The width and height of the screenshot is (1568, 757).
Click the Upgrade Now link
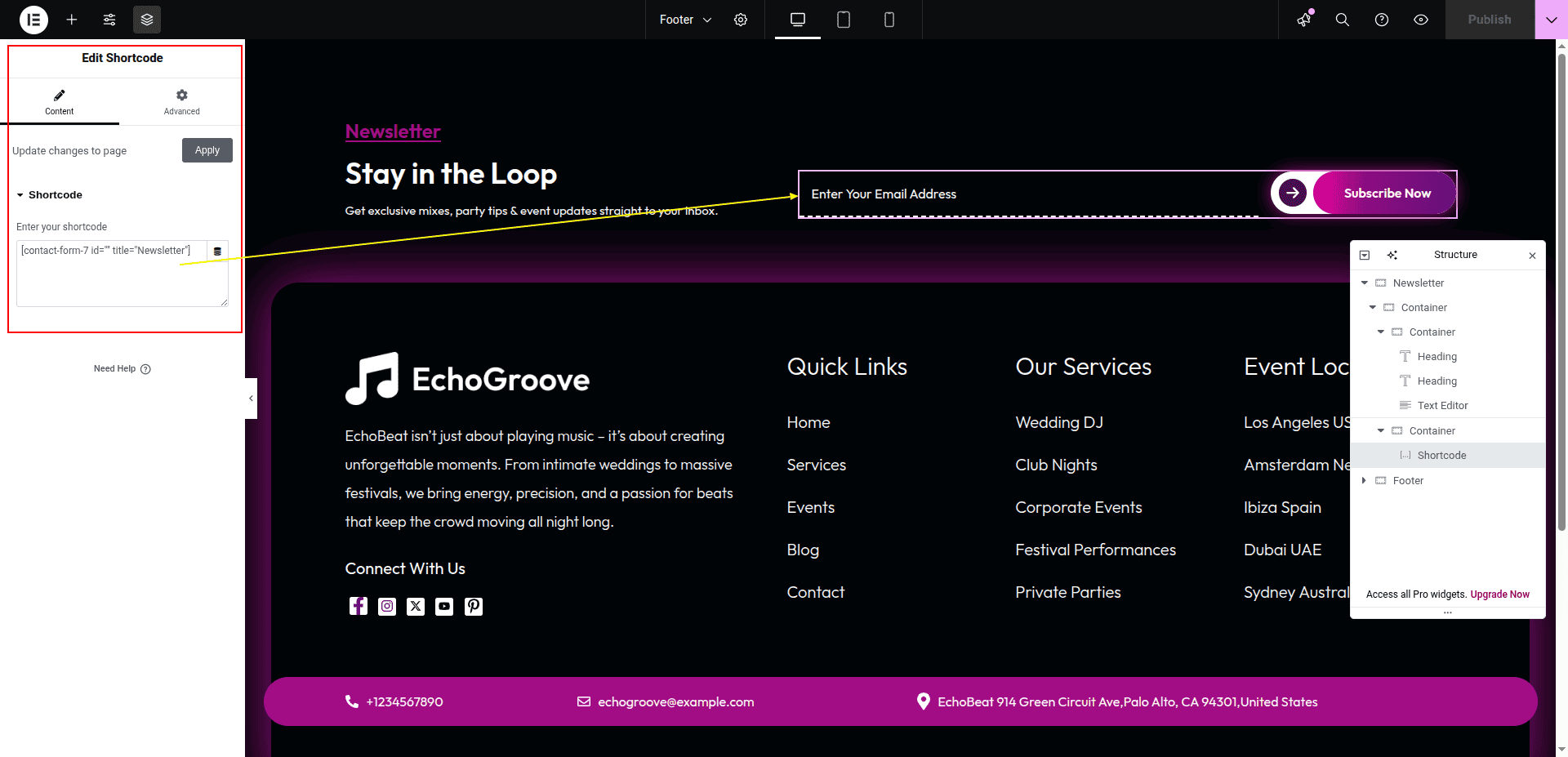1499,594
